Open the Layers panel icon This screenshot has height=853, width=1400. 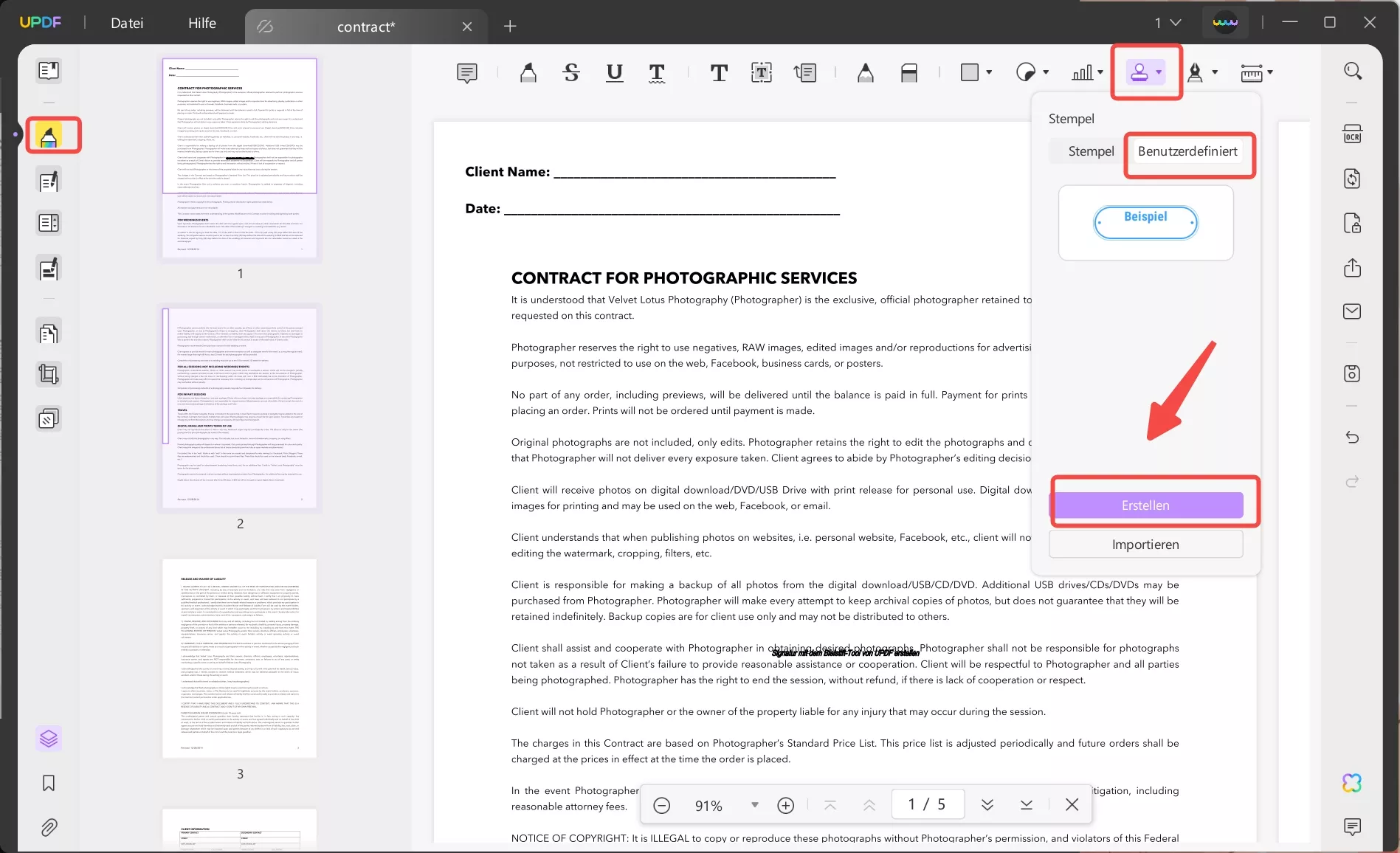point(49,739)
